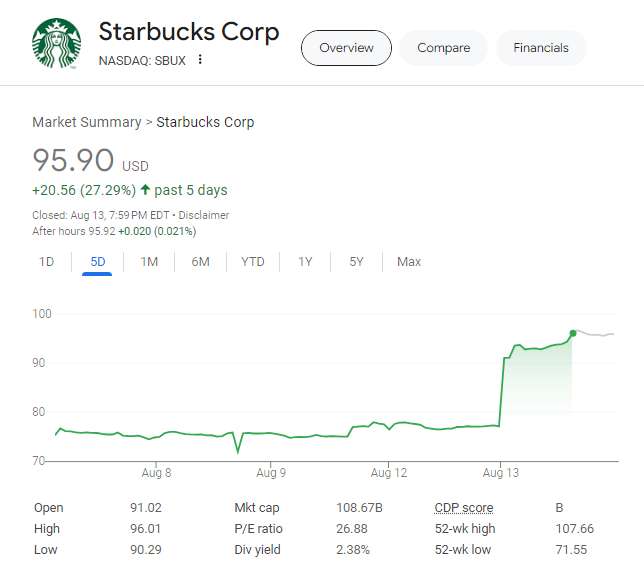Click the Market Summary breadcrumb link
Screen dimensions: 644x573
pyautogui.click(x=86, y=122)
